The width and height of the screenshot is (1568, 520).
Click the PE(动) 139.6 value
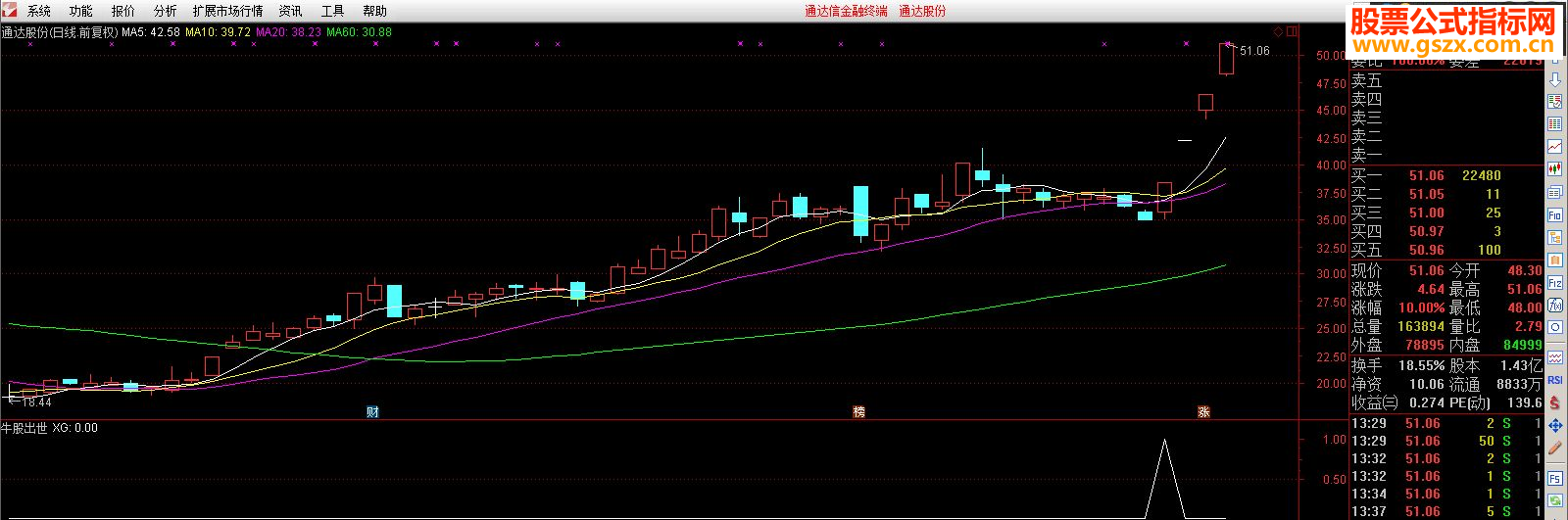[x=1525, y=402]
